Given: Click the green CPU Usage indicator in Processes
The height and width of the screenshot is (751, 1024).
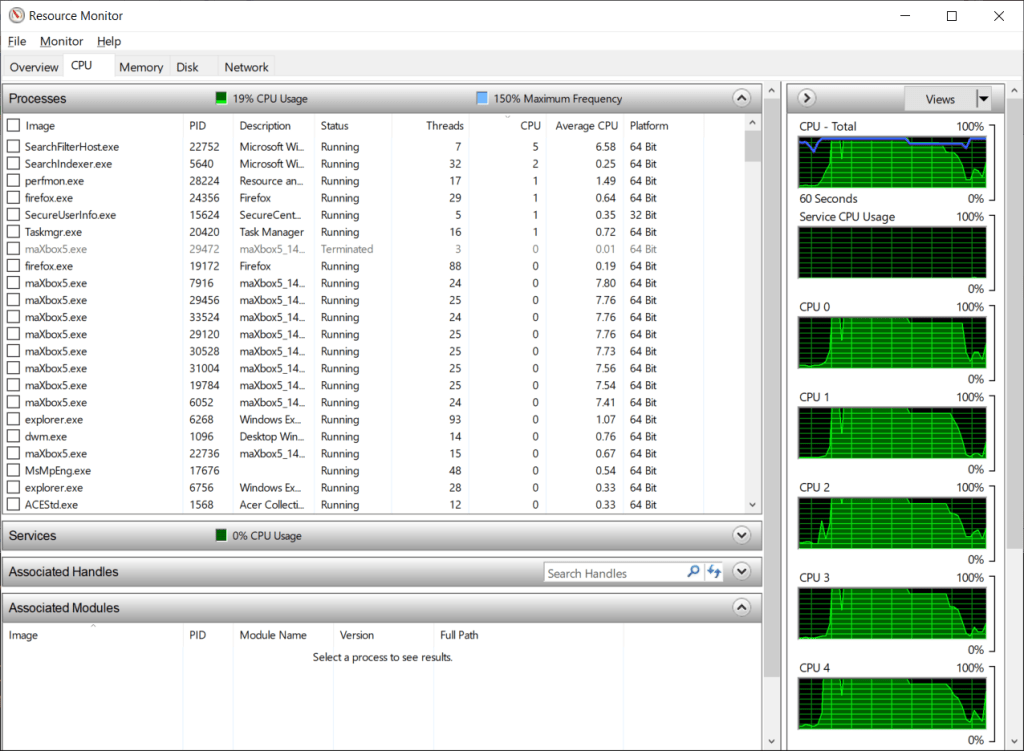Looking at the screenshot, I should 222,99.
